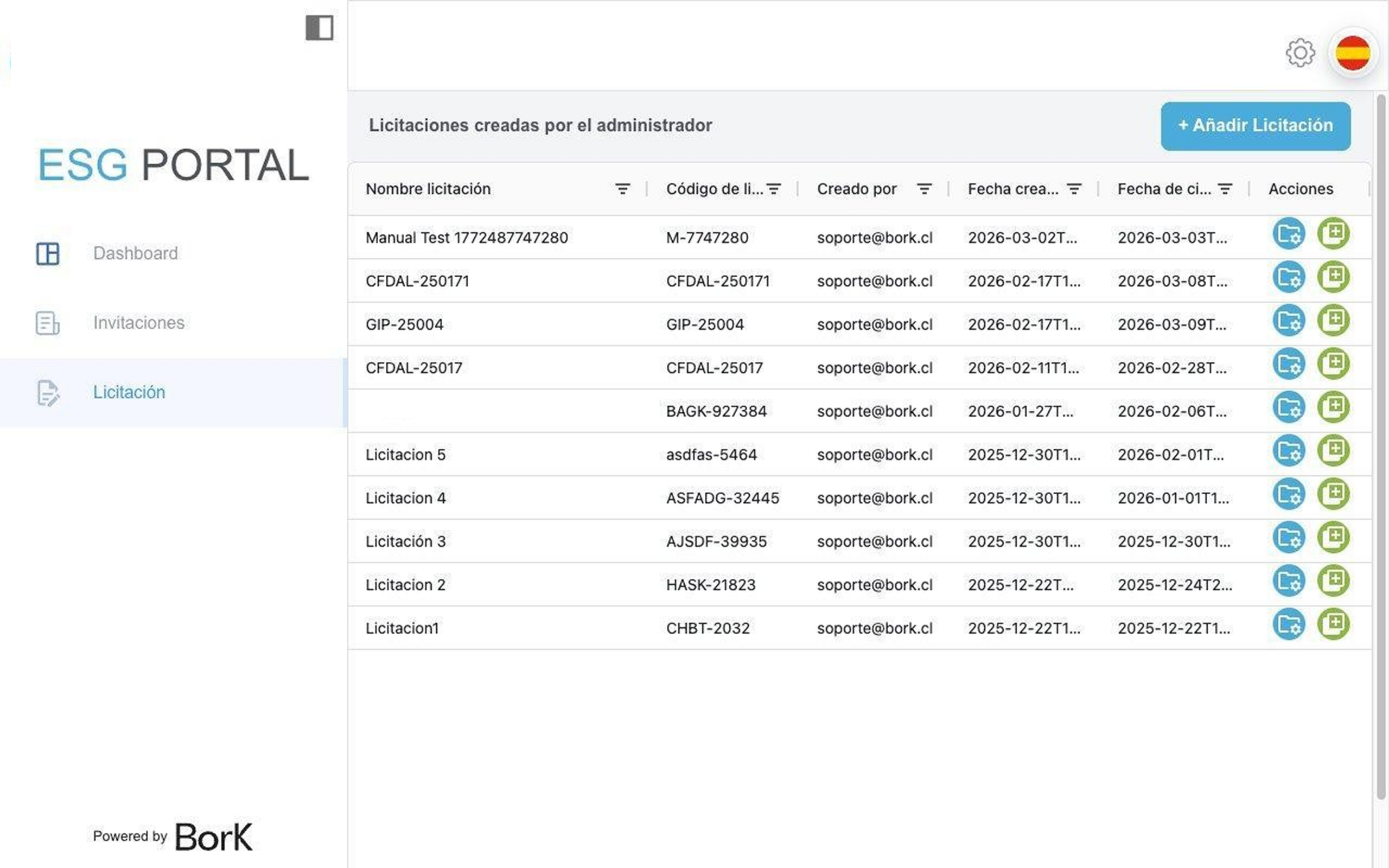The width and height of the screenshot is (1389, 868).
Task: Click the green add-copy icon for BAGK-927384 row
Action: [x=1333, y=407]
